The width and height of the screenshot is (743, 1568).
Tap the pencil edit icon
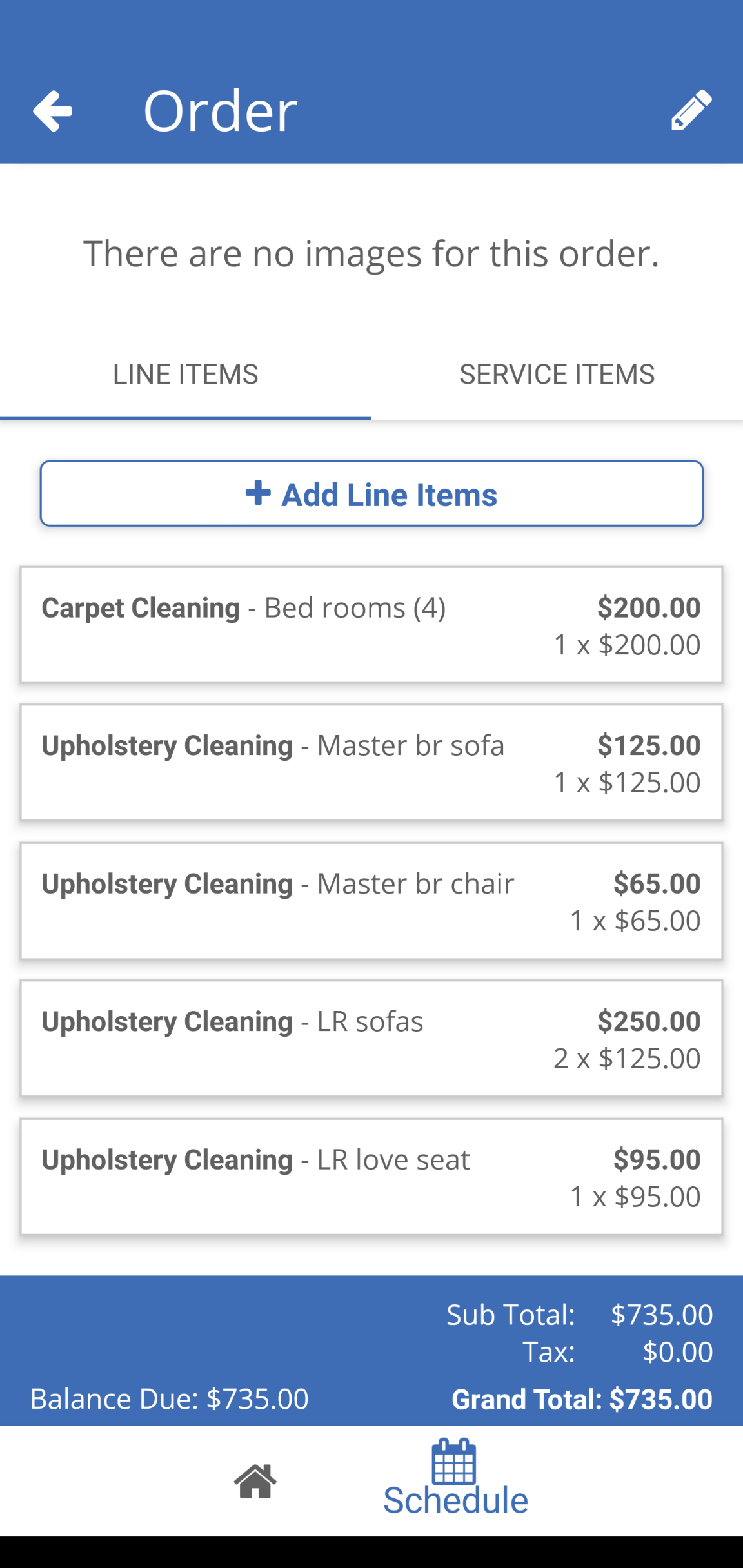(x=691, y=111)
